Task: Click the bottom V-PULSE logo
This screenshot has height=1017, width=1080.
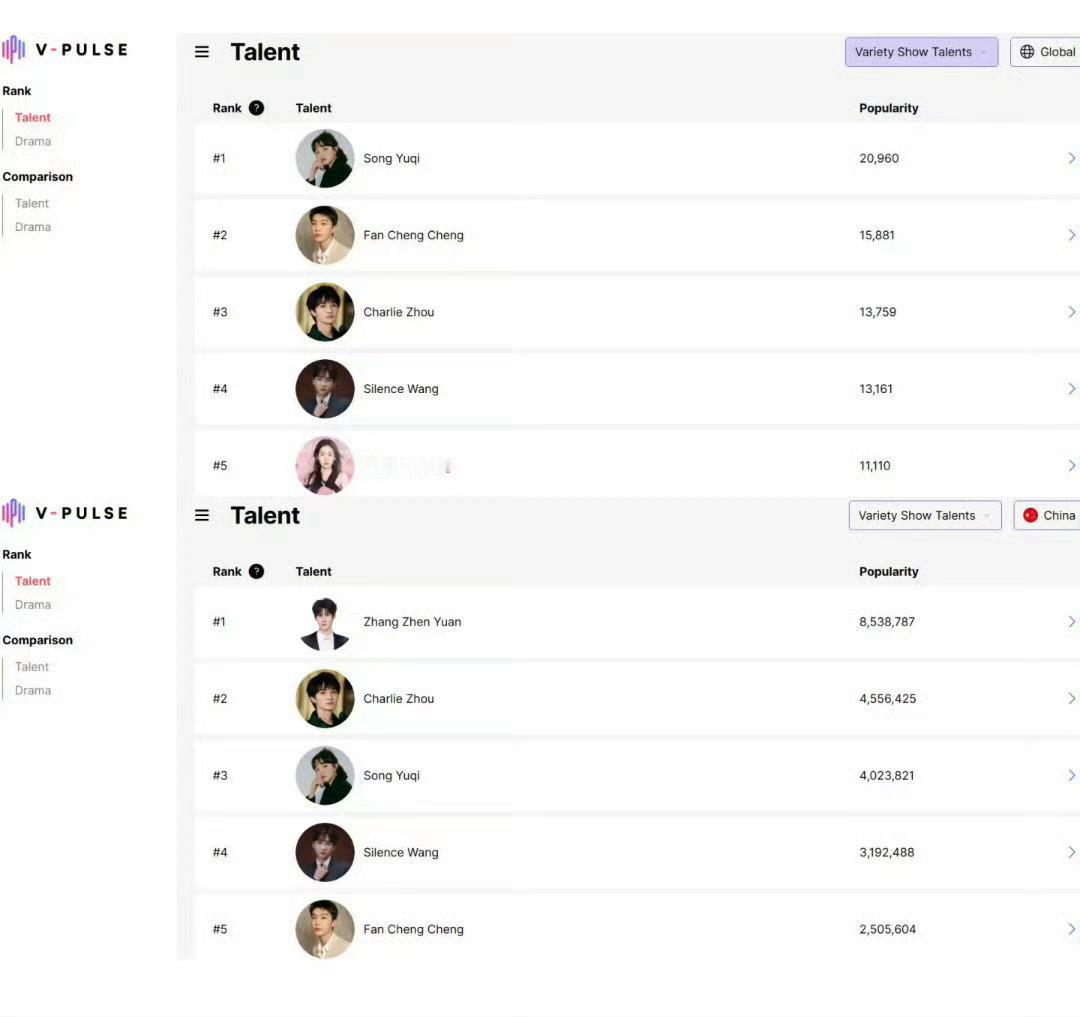Action: (x=65, y=513)
